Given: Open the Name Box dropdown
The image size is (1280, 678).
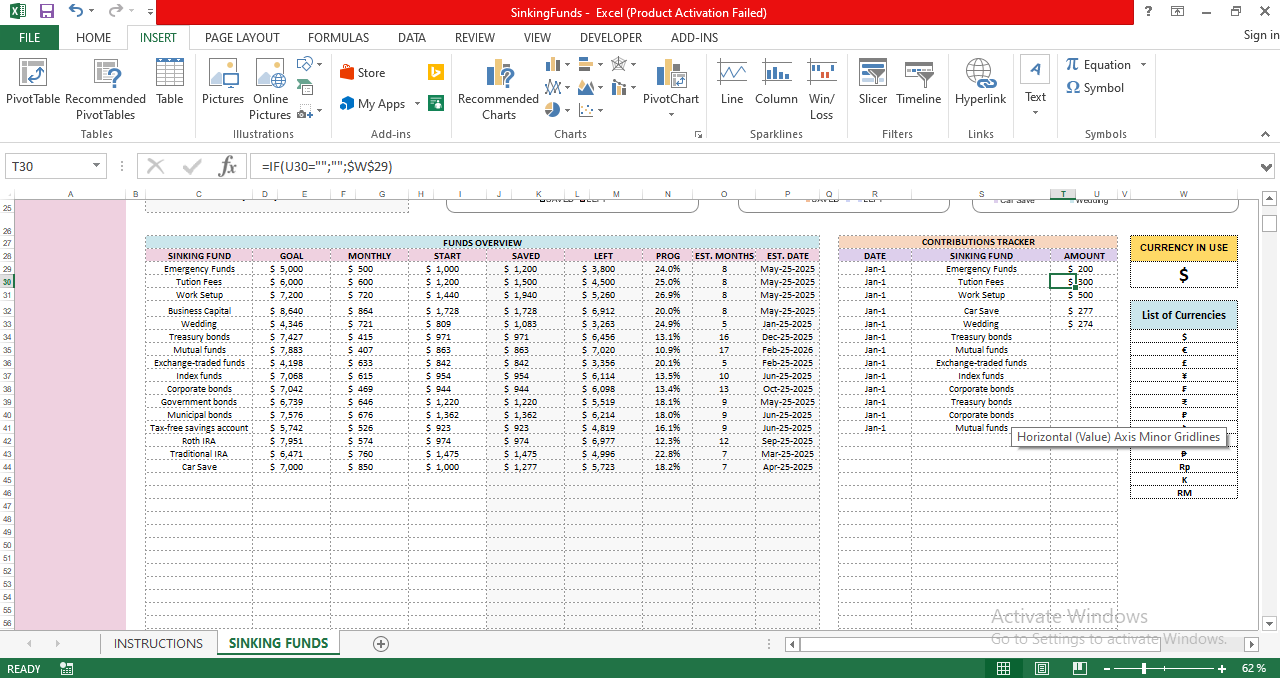Looking at the screenshot, I should point(95,166).
